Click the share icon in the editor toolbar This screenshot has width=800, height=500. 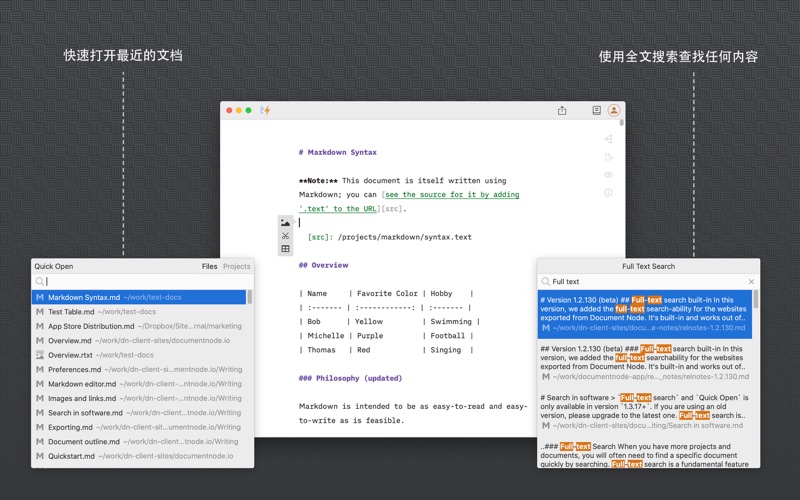(562, 110)
